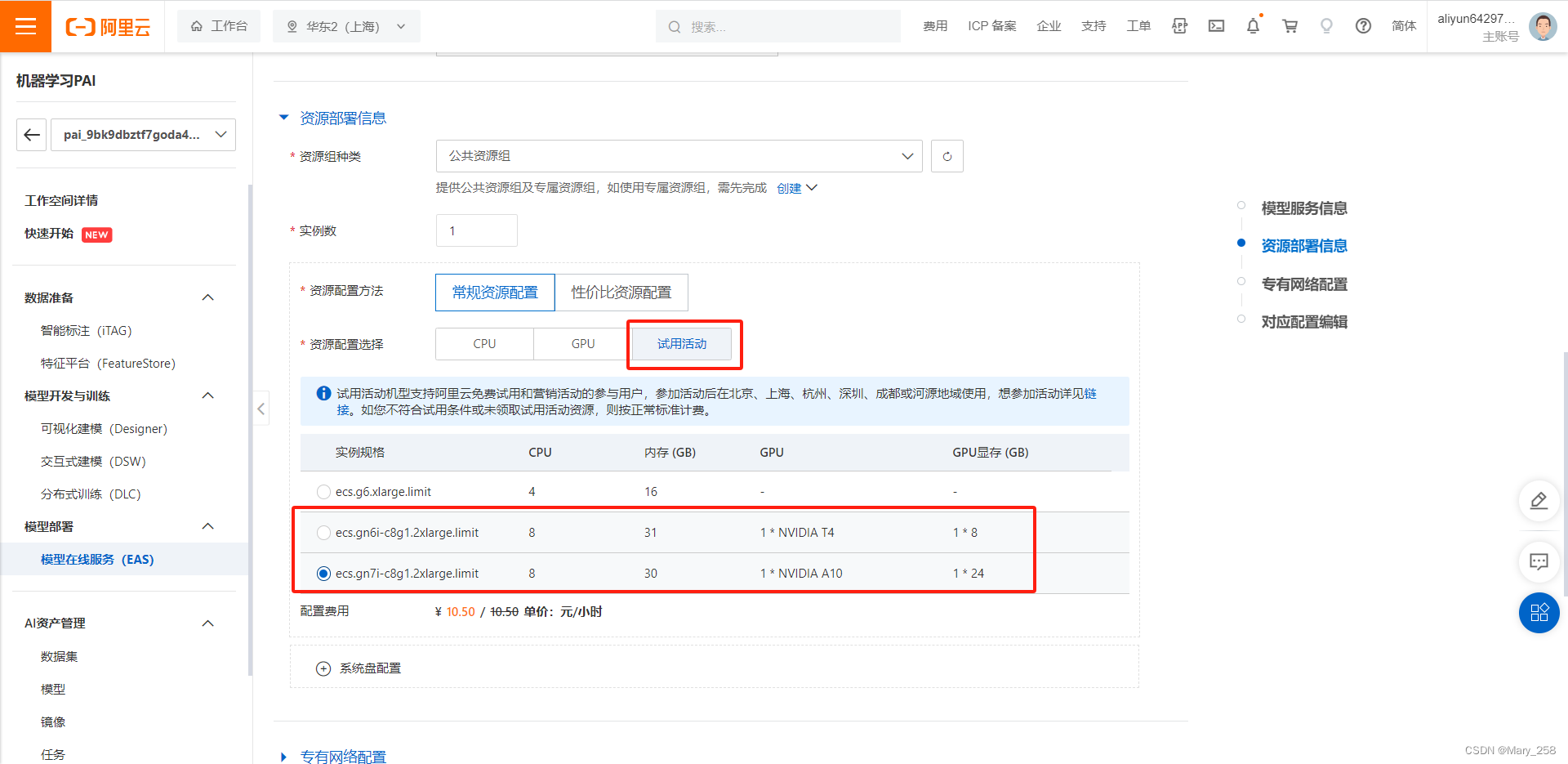Click the floating edit pencil button

click(x=1539, y=501)
